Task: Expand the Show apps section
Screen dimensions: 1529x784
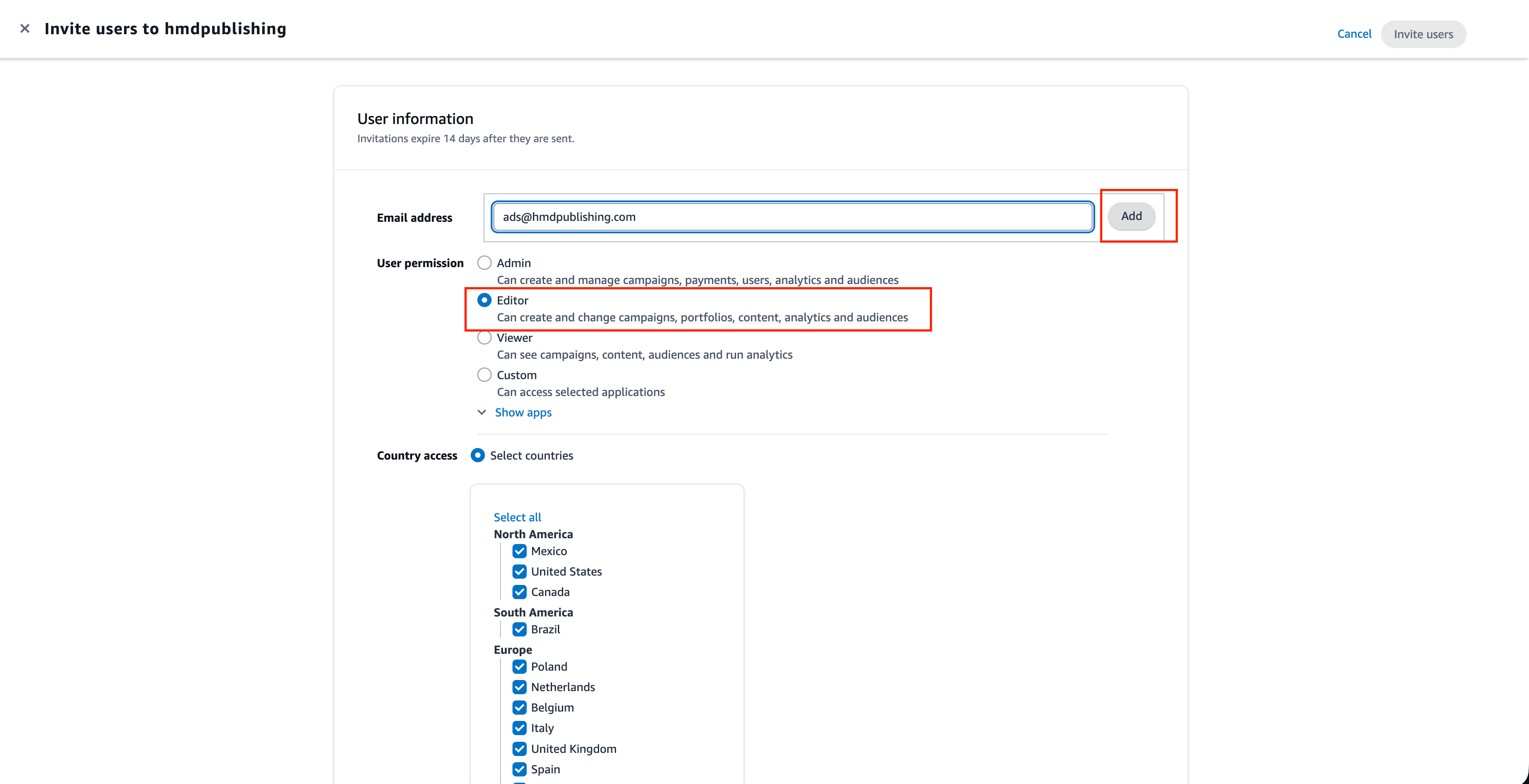Action: click(x=523, y=412)
